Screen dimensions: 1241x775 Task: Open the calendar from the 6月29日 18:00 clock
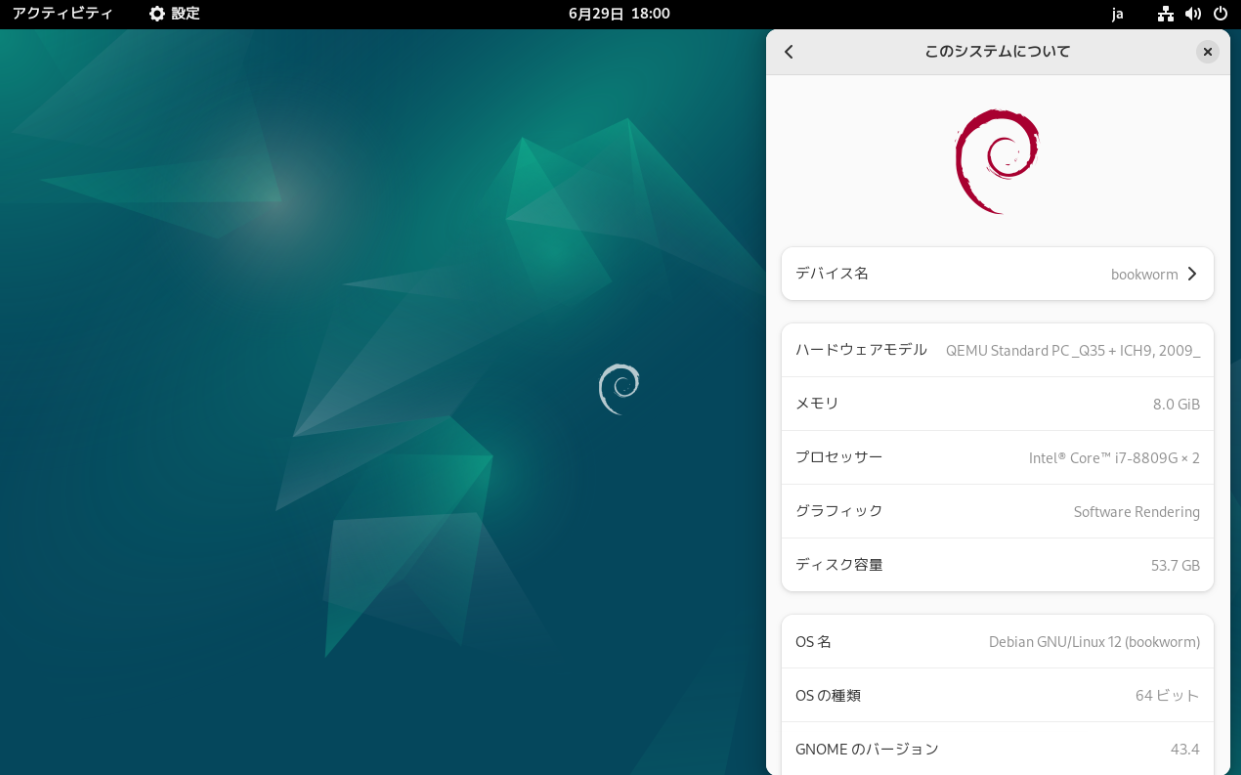(620, 14)
